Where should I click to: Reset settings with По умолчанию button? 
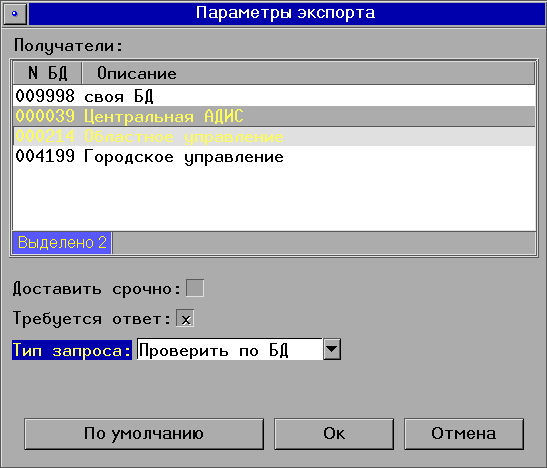pyautogui.click(x=144, y=434)
